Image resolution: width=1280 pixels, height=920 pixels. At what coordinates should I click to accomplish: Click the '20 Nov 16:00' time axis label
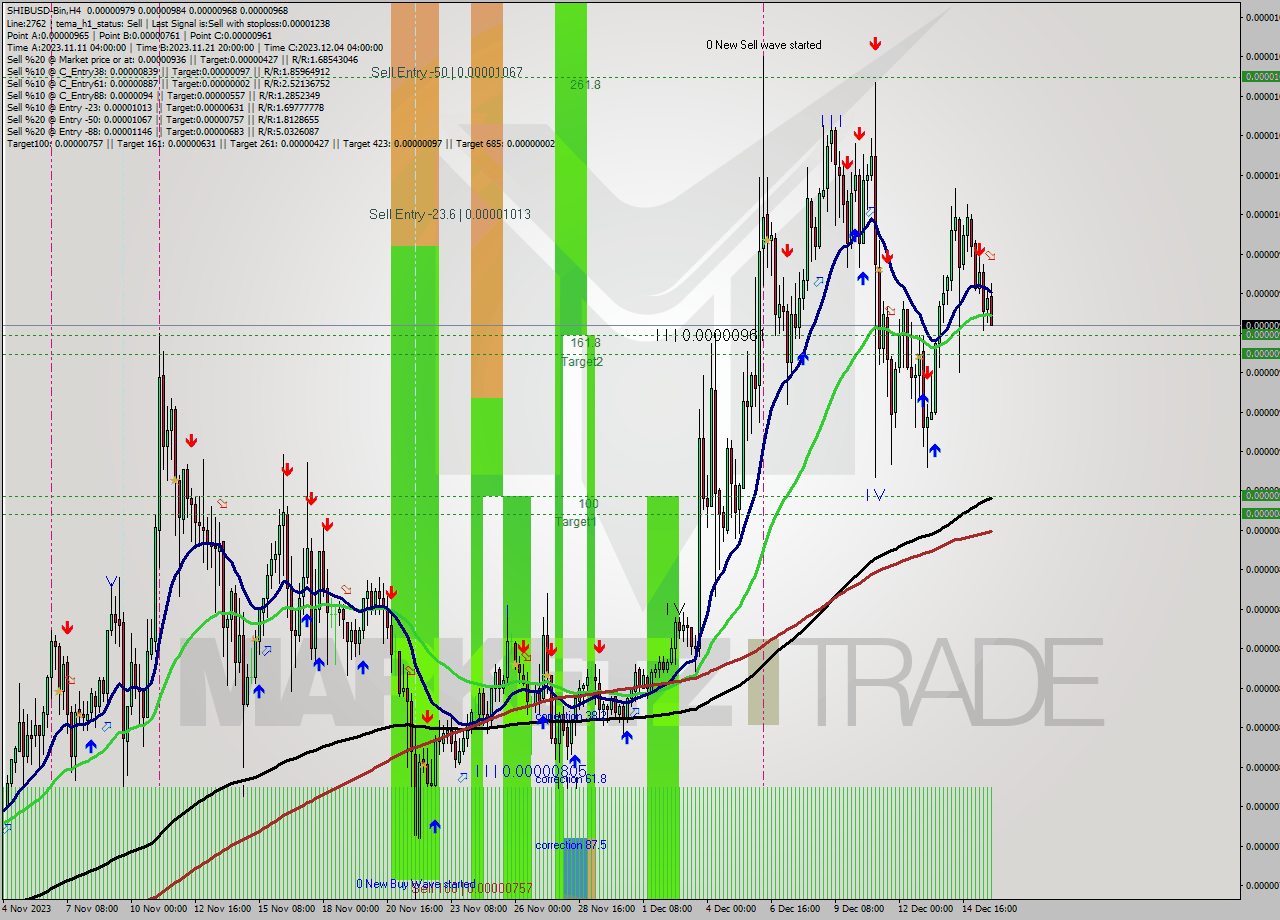click(414, 909)
